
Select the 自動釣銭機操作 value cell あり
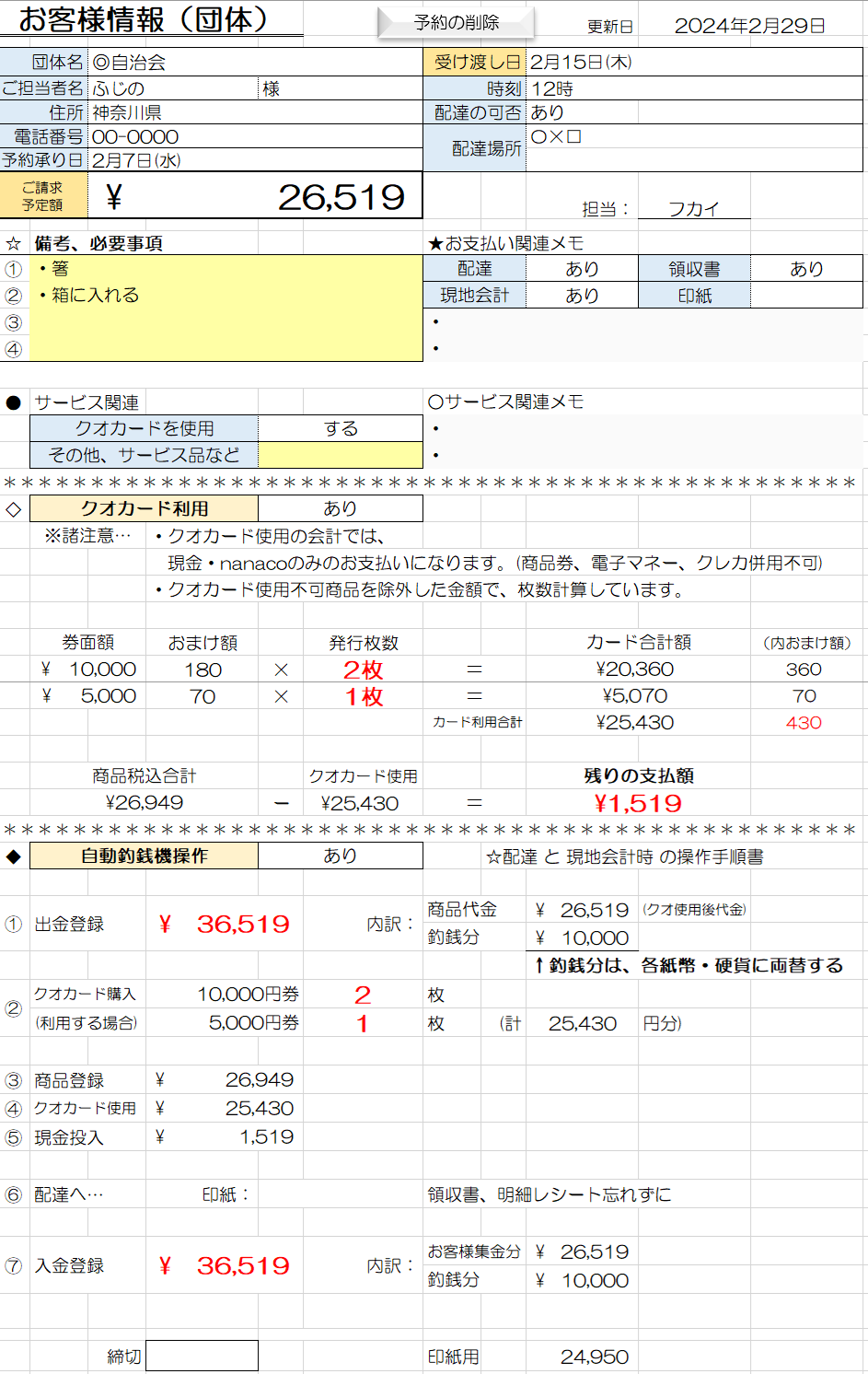point(341,856)
